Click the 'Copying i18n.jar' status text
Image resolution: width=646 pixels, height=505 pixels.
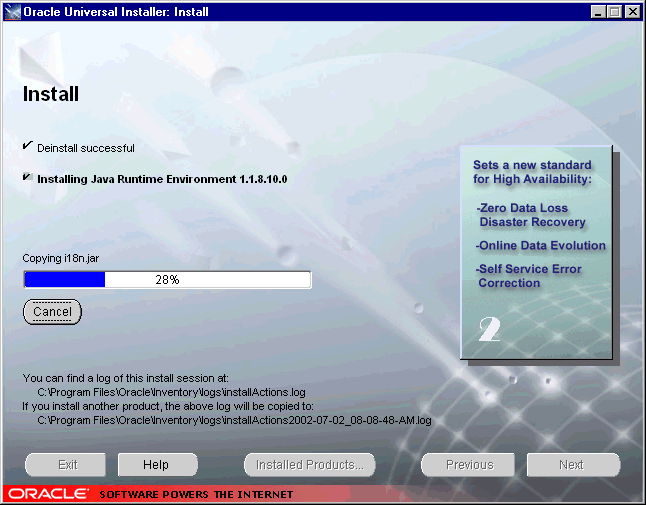coord(61,258)
